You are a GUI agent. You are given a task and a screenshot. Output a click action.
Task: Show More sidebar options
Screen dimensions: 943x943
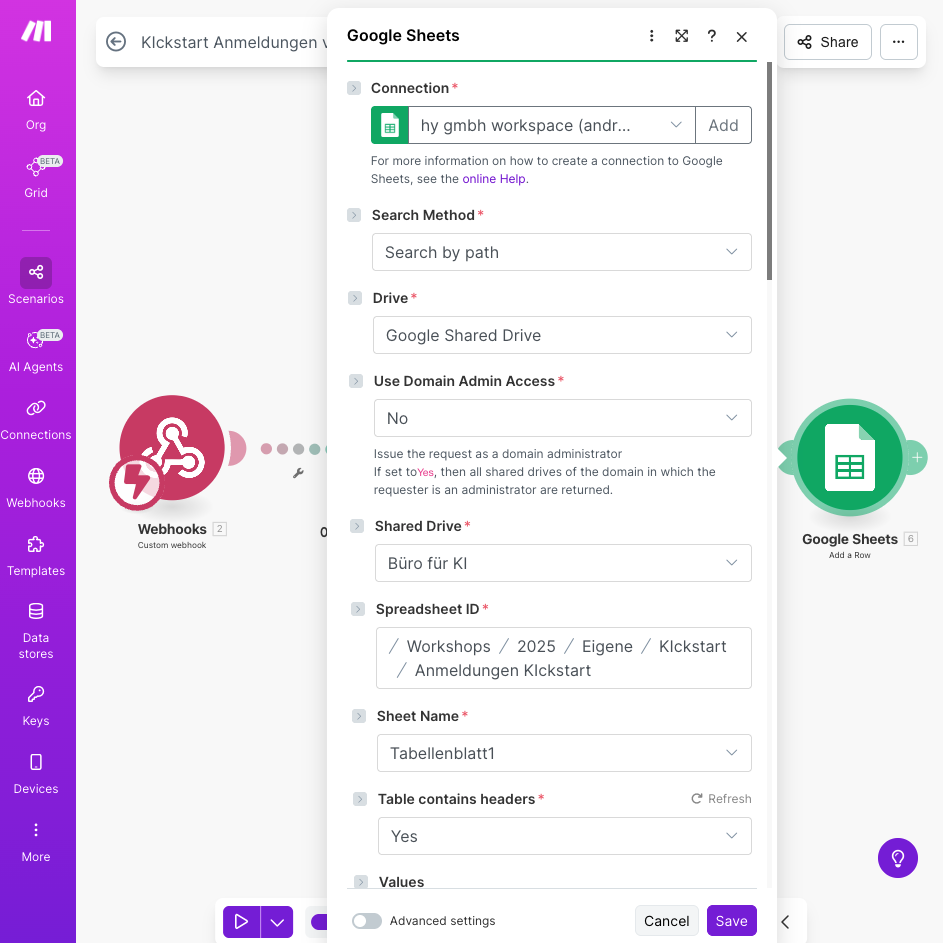(36, 842)
